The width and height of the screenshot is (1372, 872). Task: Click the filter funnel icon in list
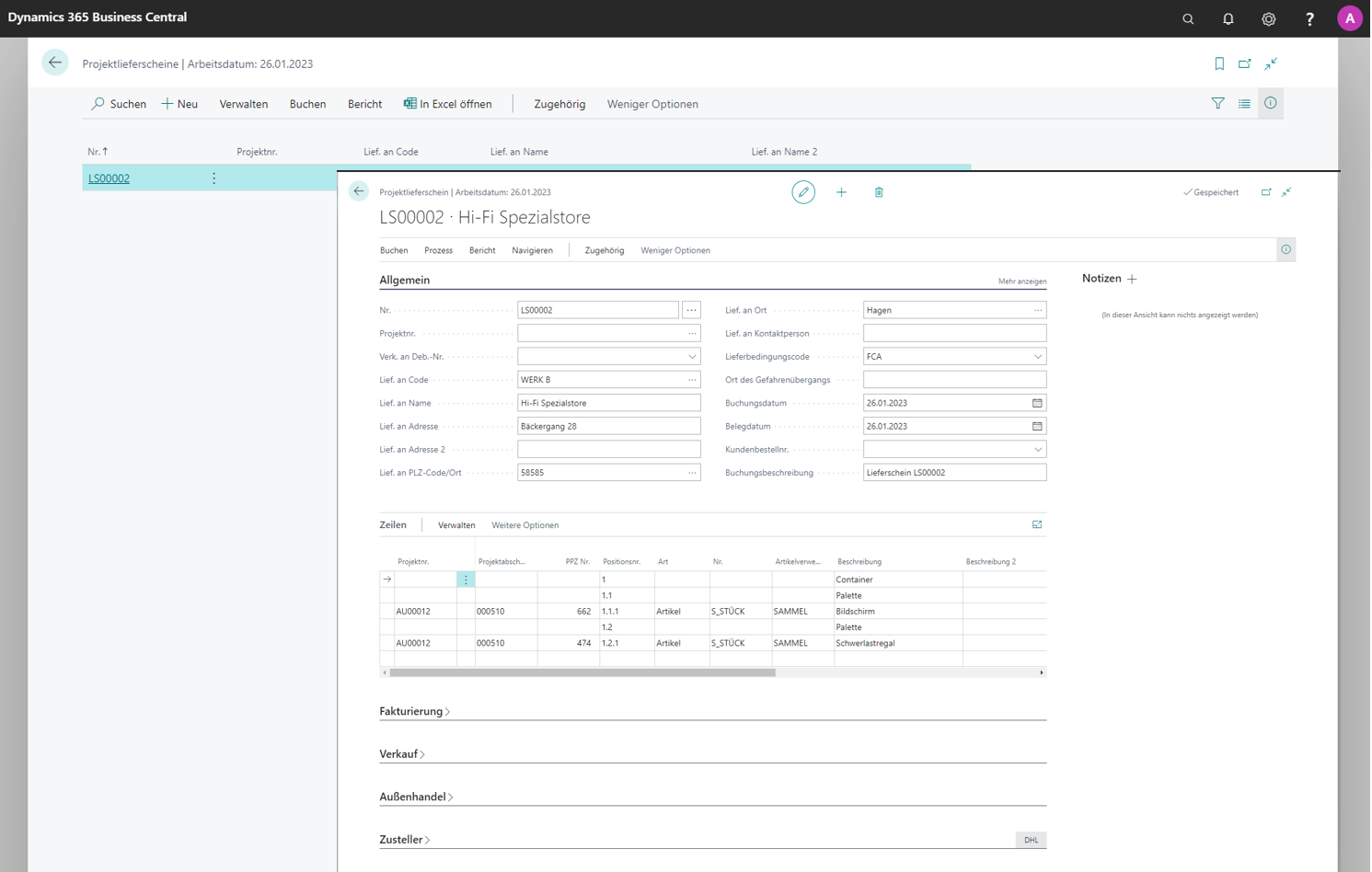pyautogui.click(x=1217, y=104)
